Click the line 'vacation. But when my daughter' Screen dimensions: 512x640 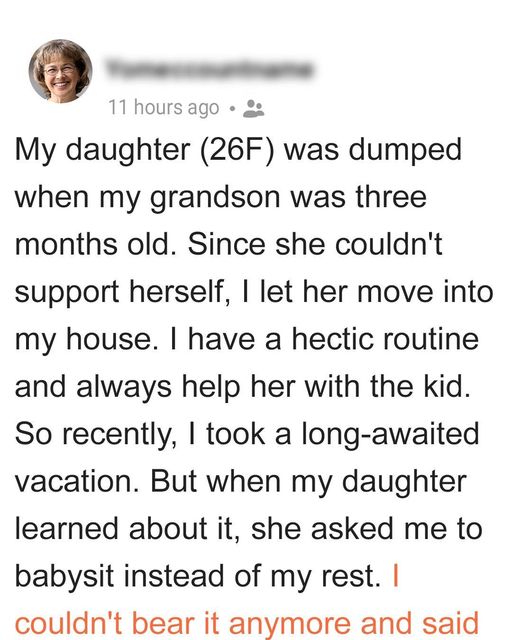[x=240, y=482]
